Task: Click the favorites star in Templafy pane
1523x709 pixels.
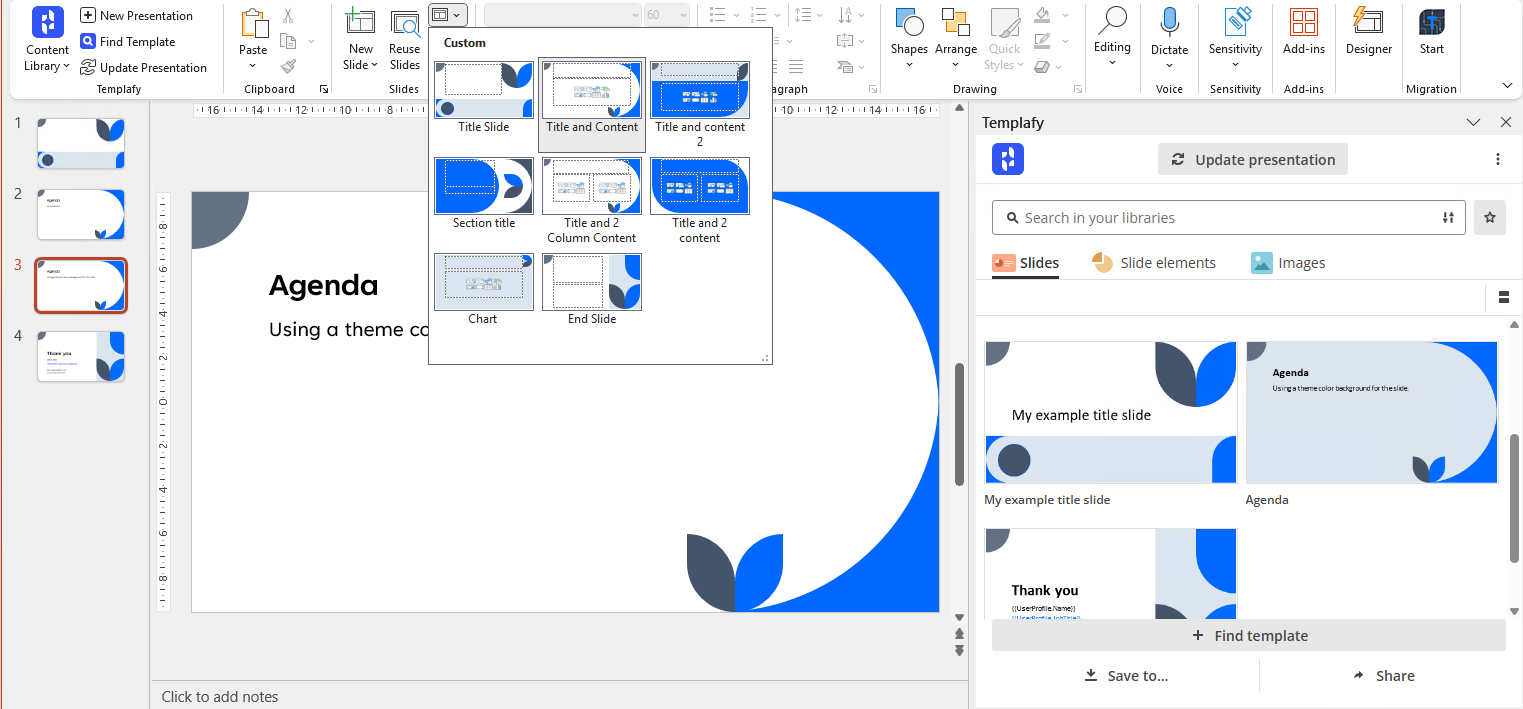Action: tap(1489, 218)
